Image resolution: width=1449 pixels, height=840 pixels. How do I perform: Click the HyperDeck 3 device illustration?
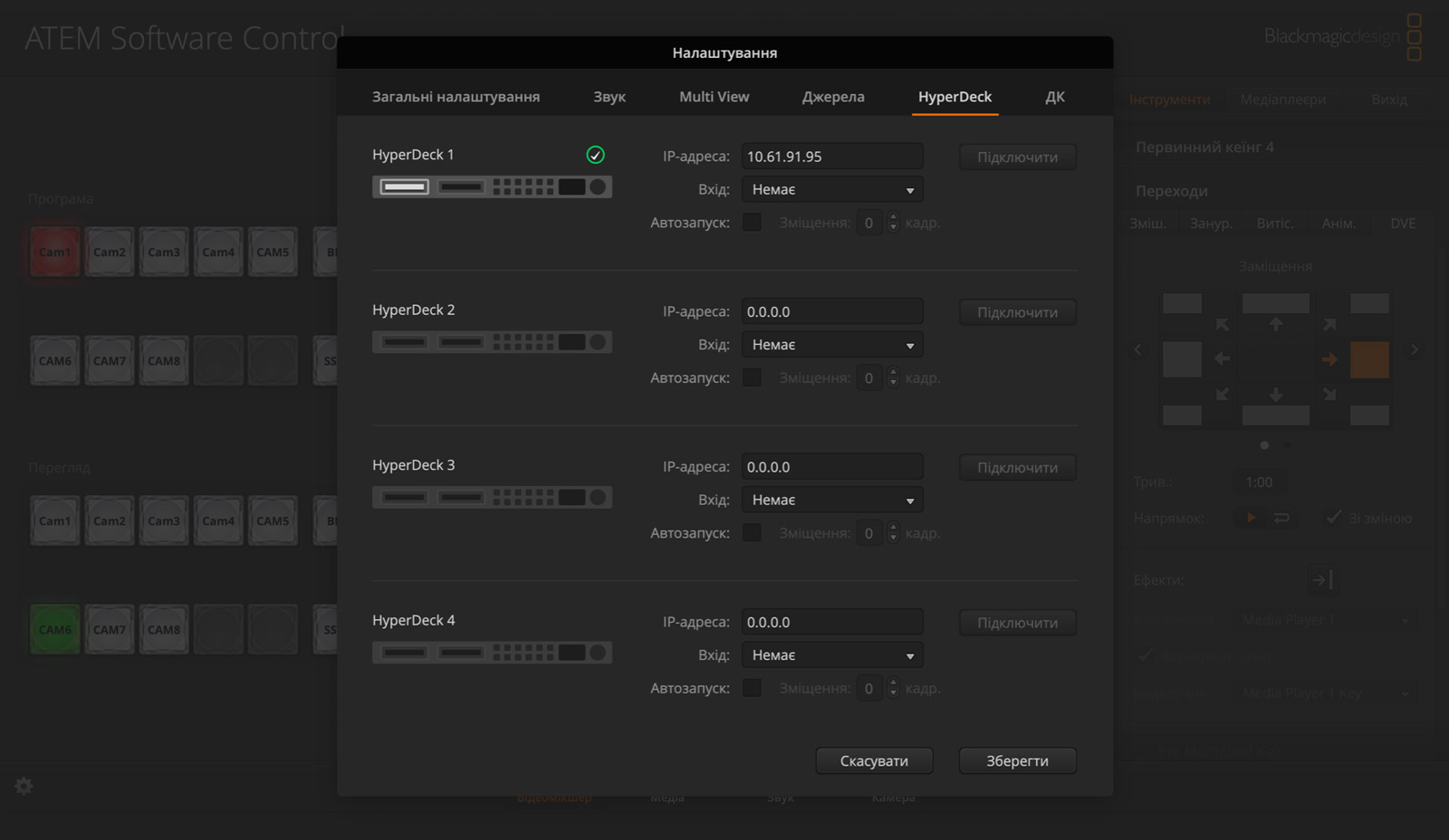click(x=492, y=498)
